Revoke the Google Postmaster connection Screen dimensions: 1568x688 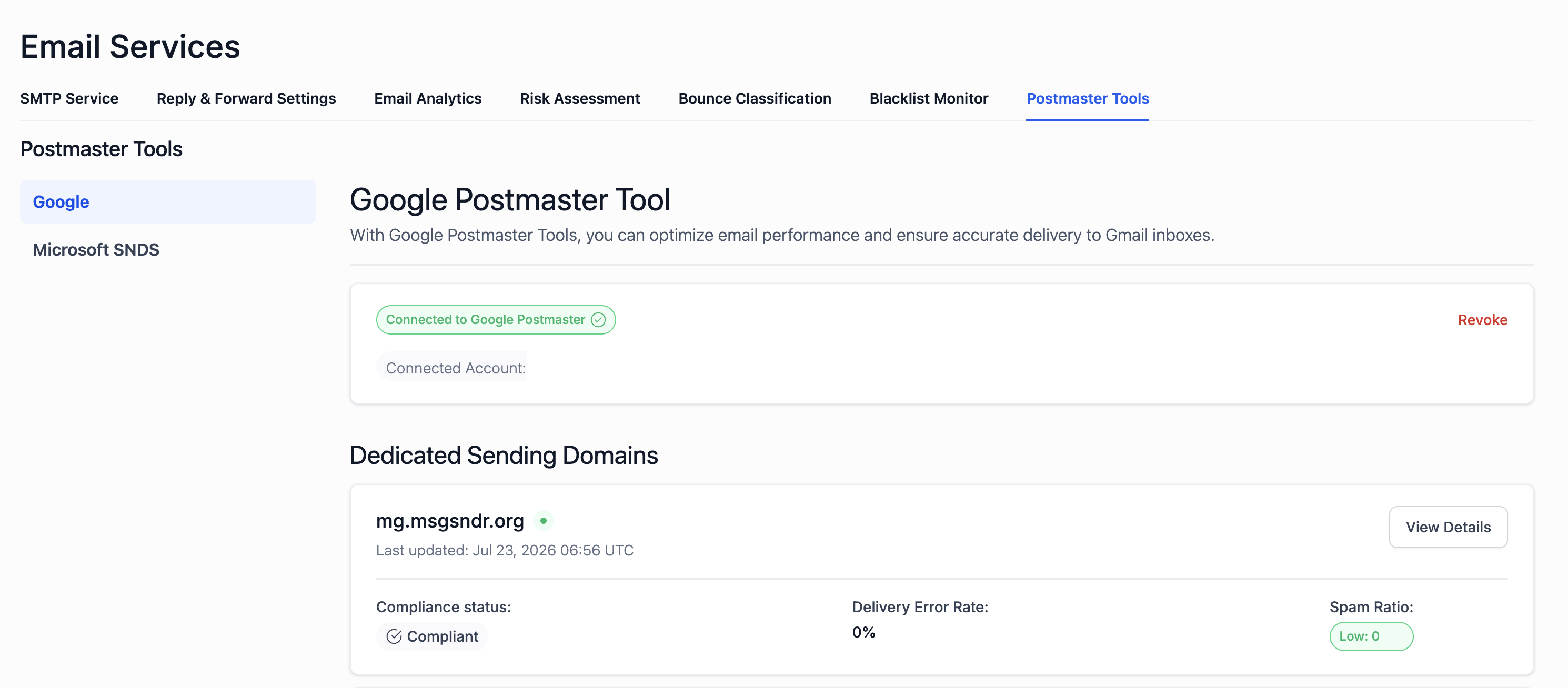(1482, 320)
